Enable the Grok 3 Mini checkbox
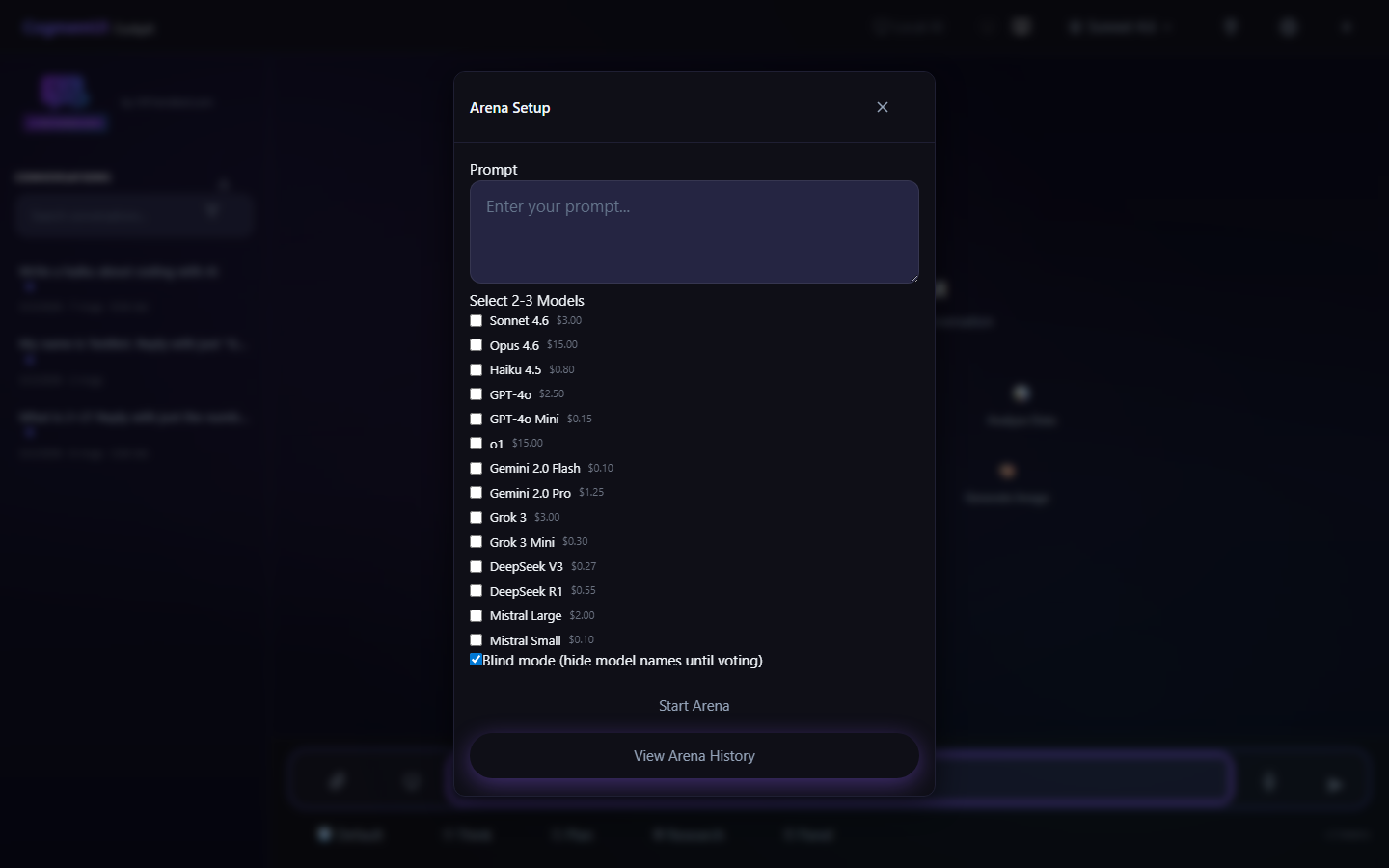Image resolution: width=1389 pixels, height=868 pixels. click(476, 542)
